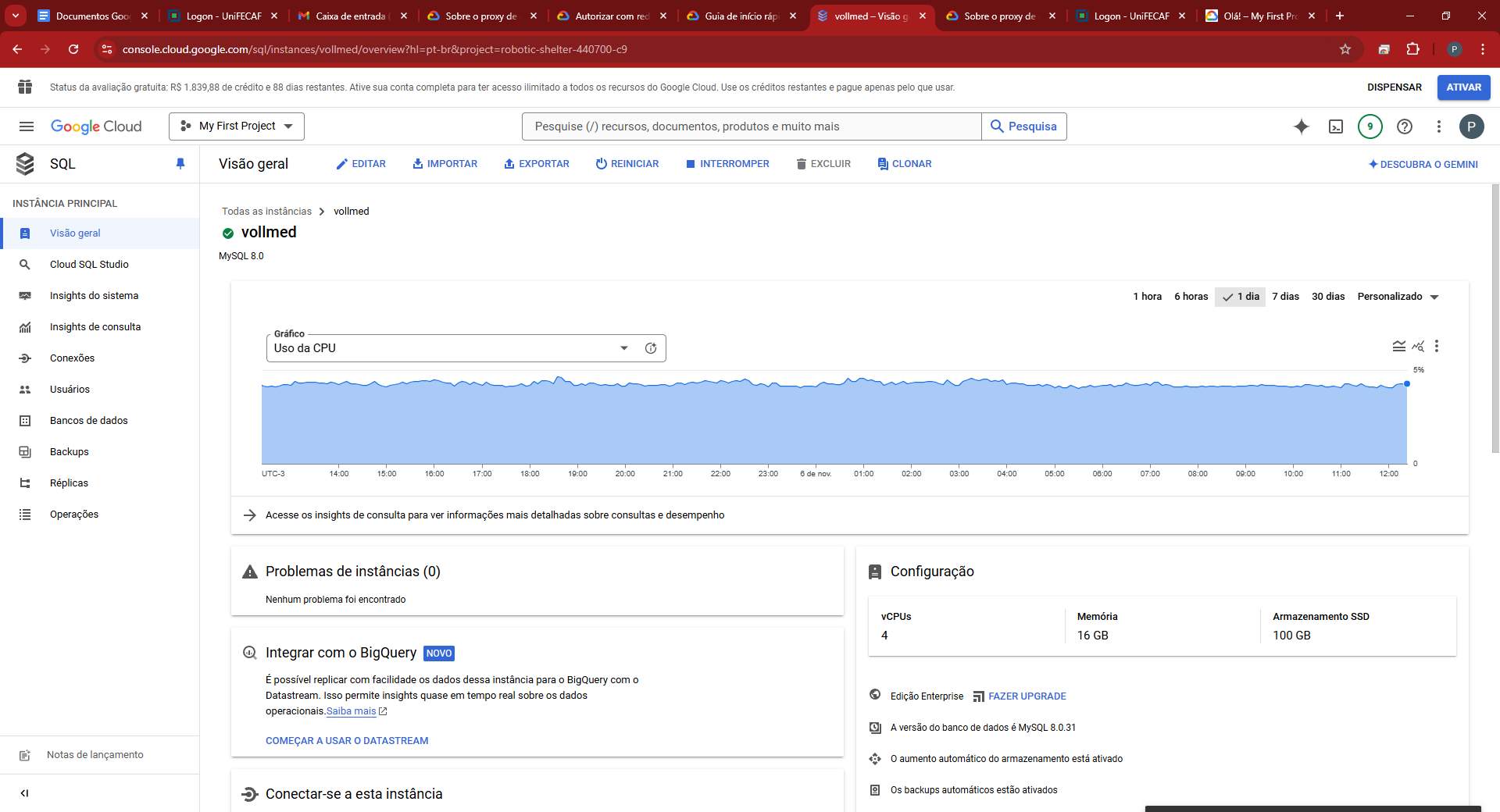Click EXPORTAR button
Image resolution: width=1500 pixels, height=812 pixels.
[537, 164]
